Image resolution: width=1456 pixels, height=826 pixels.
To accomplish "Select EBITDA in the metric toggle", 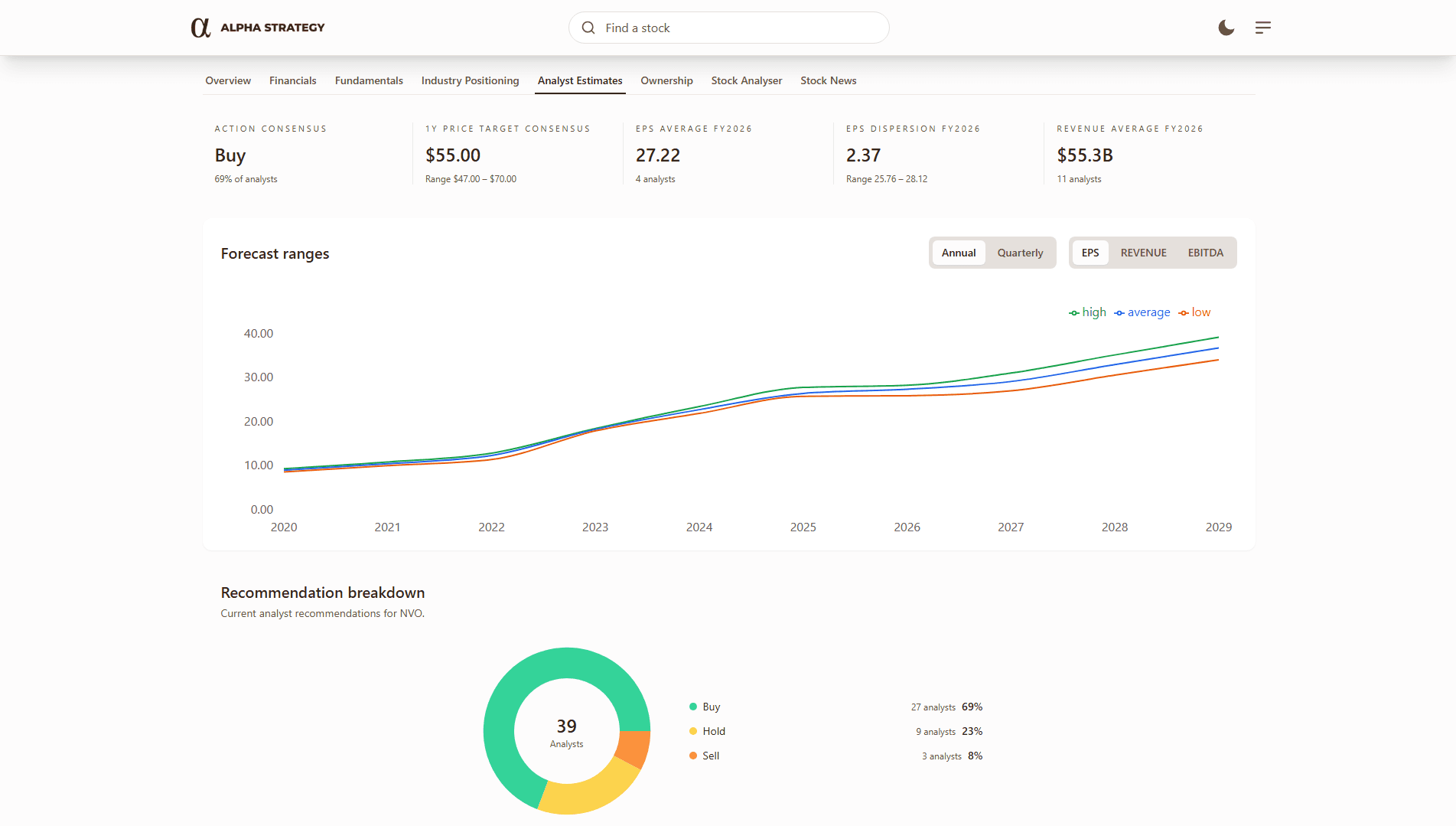I will (x=1206, y=253).
